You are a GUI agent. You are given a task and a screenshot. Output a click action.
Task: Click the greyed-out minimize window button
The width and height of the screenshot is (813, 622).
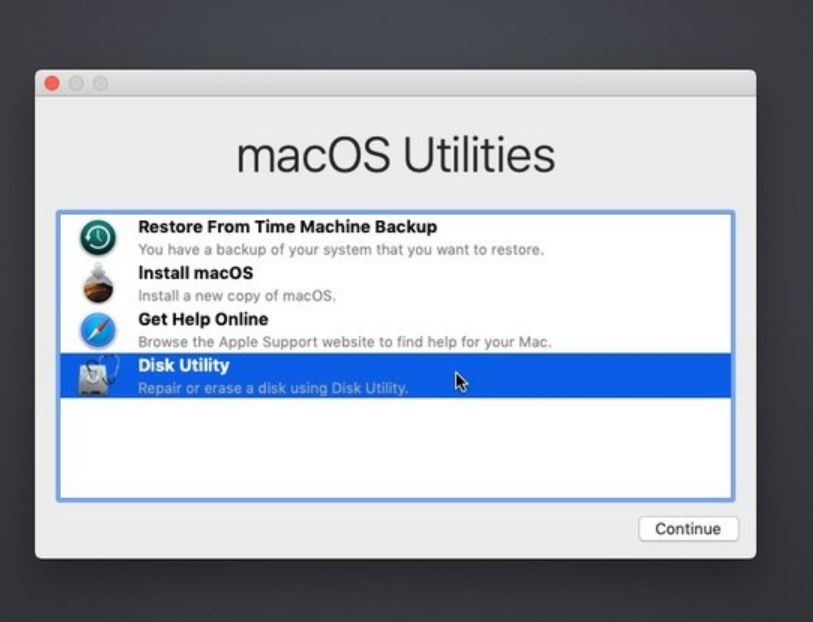[76, 83]
